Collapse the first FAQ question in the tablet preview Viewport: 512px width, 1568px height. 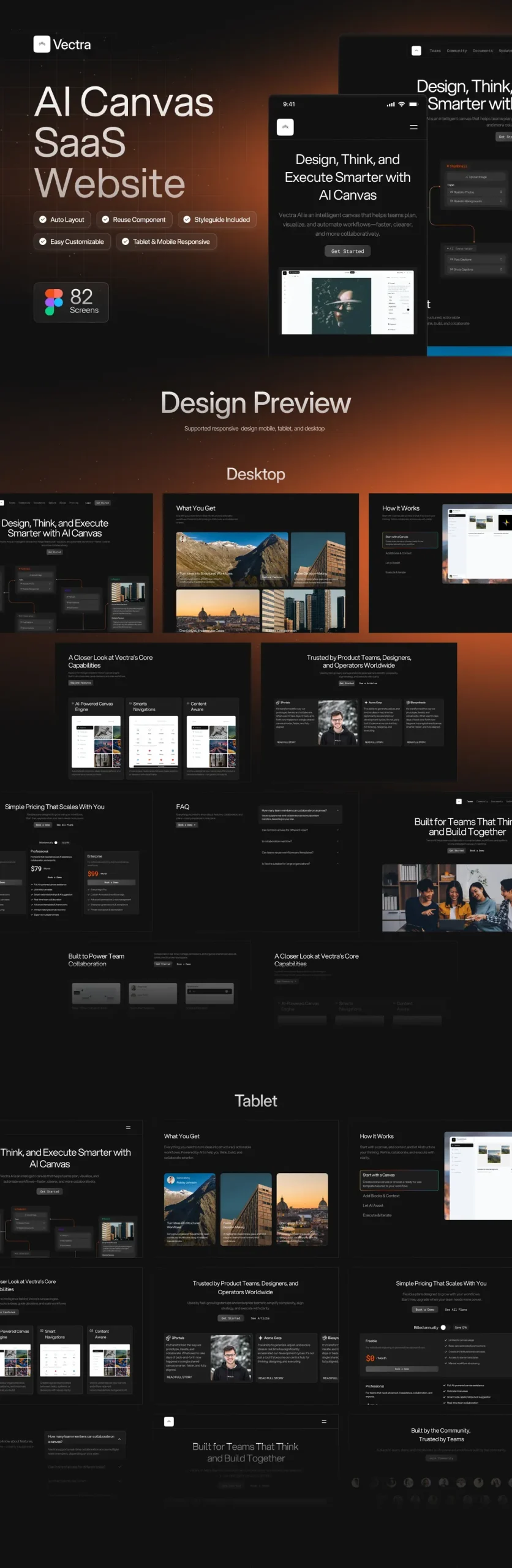(119, 1438)
